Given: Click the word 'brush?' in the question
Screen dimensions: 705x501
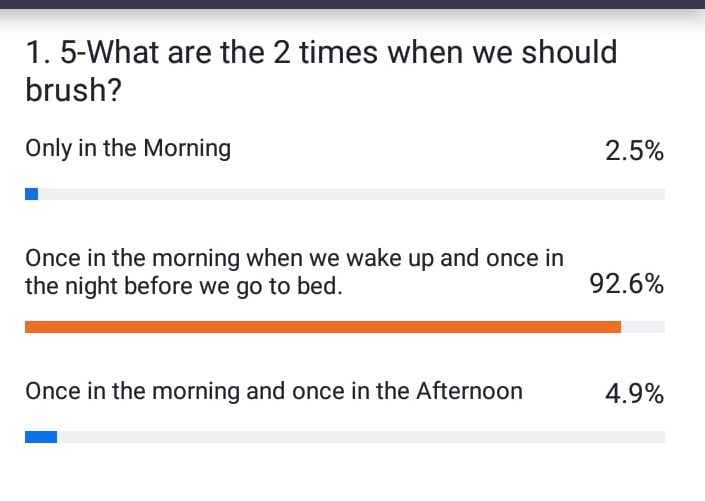Looking at the screenshot, I should (x=73, y=90).
